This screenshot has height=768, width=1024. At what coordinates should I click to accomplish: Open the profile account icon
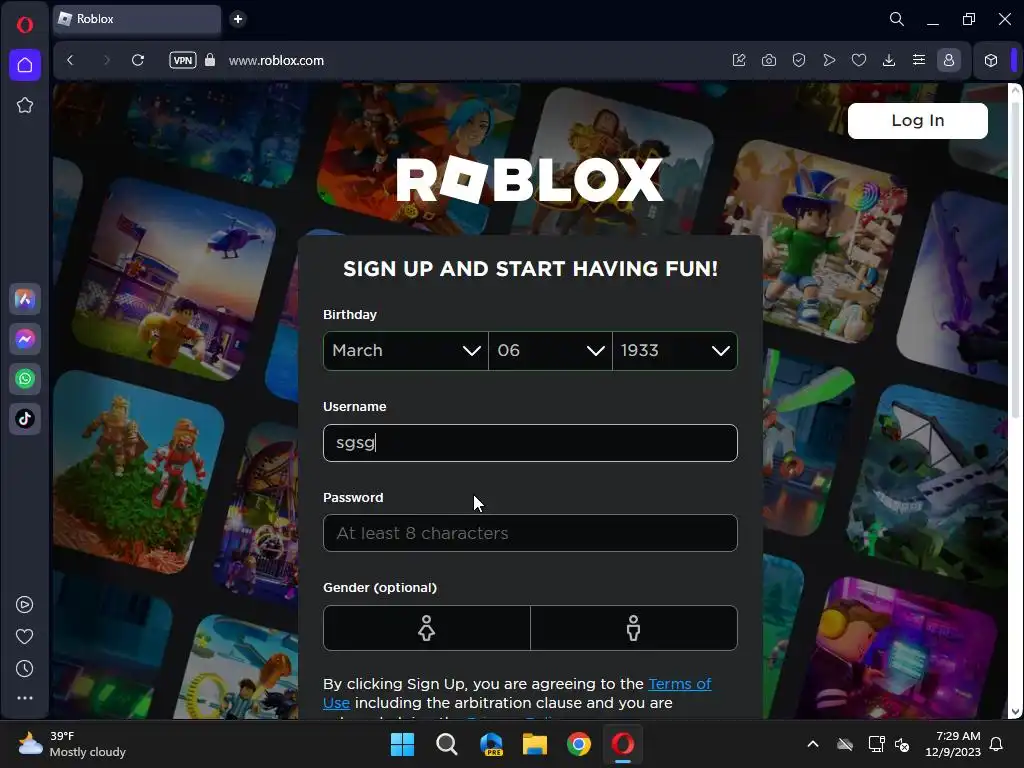pos(949,60)
